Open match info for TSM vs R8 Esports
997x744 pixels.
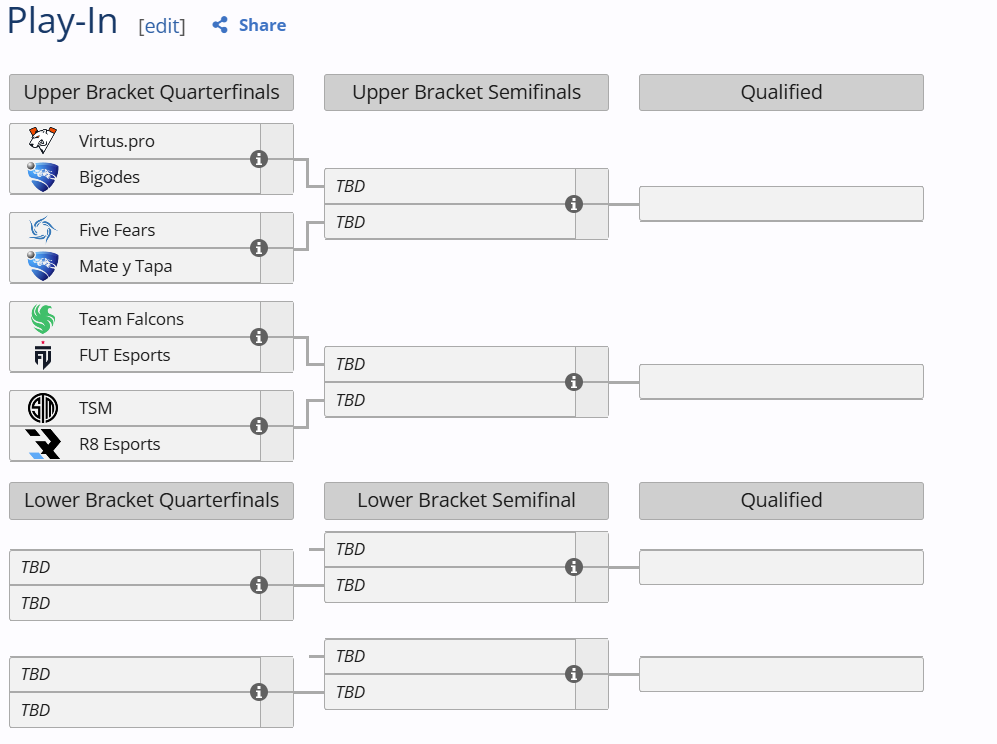(258, 426)
